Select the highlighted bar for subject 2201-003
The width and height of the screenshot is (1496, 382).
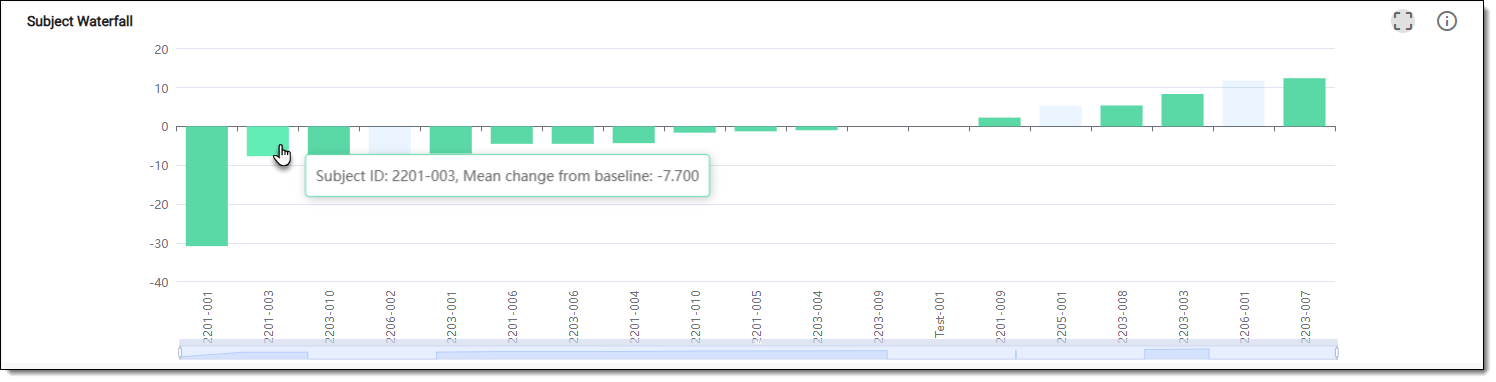click(268, 141)
